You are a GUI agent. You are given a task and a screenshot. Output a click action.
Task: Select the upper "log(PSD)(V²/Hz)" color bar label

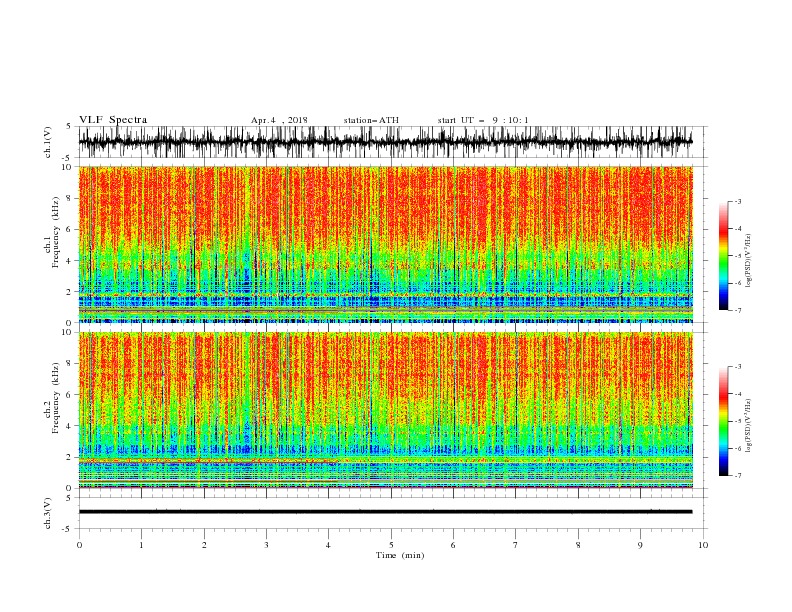point(749,261)
